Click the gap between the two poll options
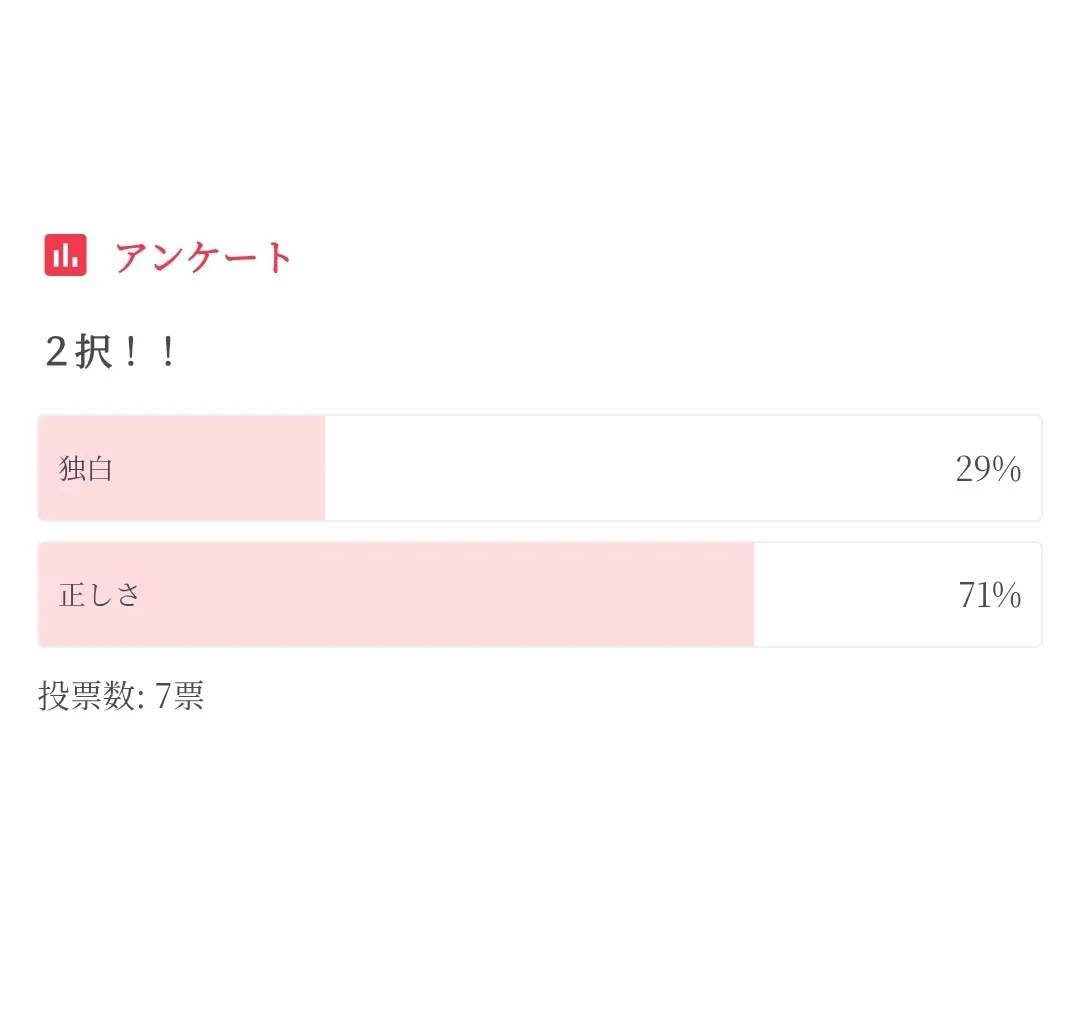 pos(540,531)
